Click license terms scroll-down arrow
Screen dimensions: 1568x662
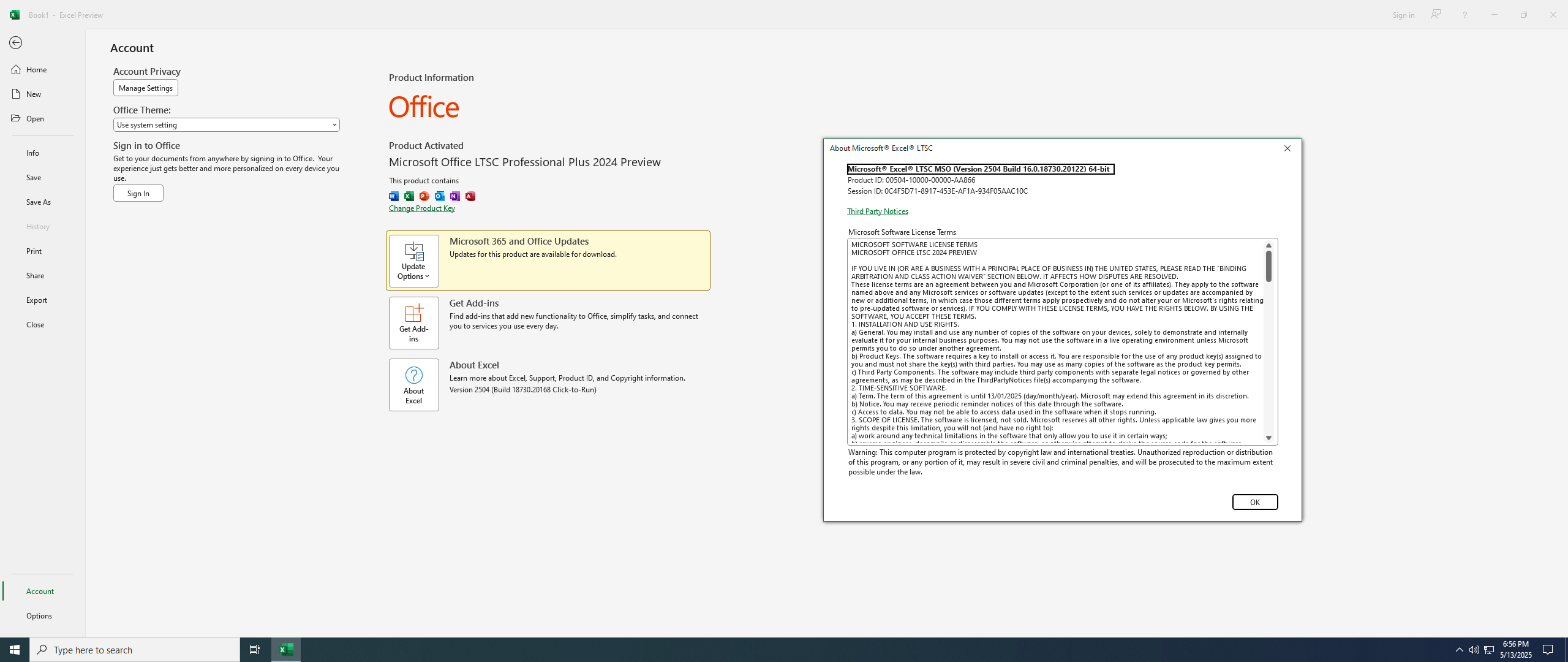1268,438
